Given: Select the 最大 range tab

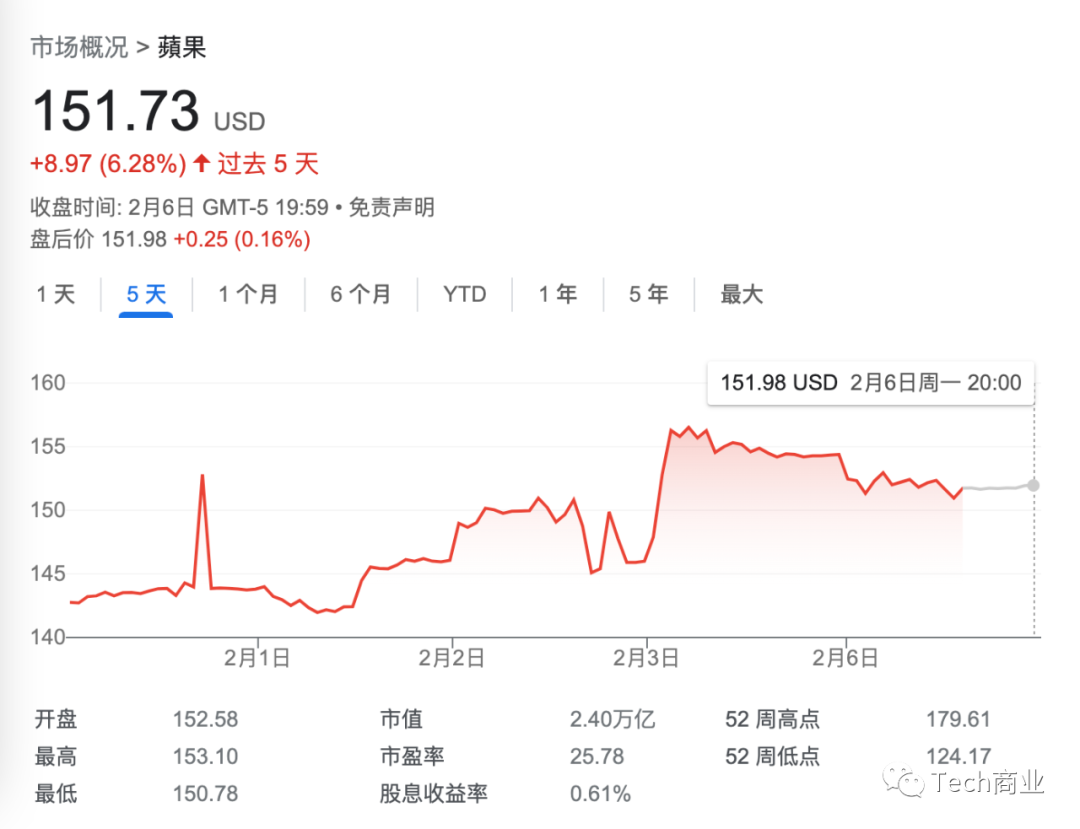Looking at the screenshot, I should [x=742, y=295].
